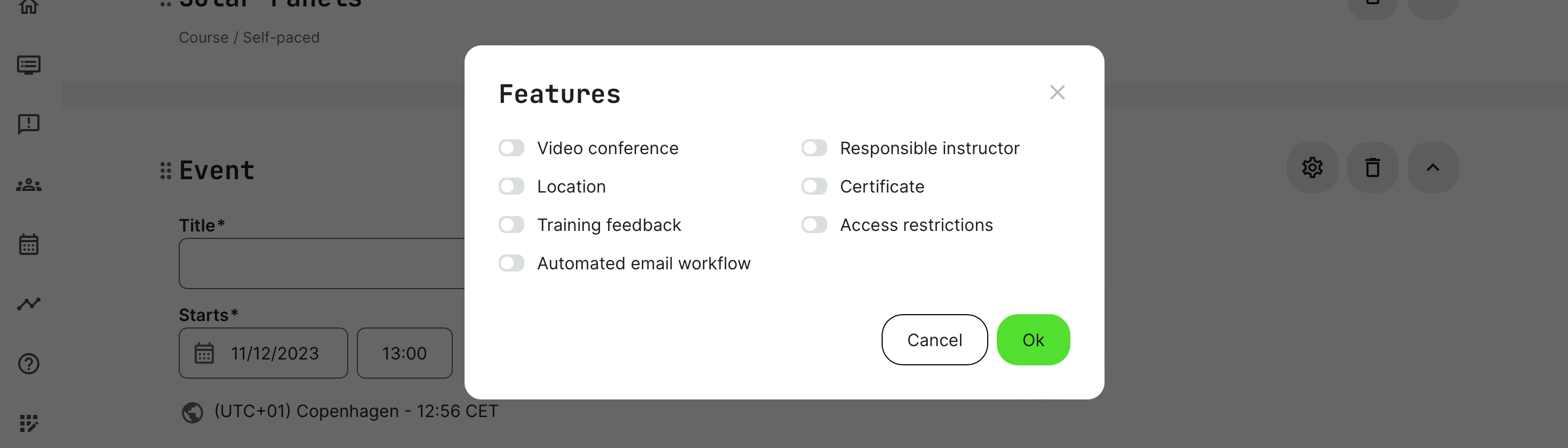Image resolution: width=1568 pixels, height=448 pixels.
Task: Enable Automated email workflow switch
Action: tap(511, 263)
